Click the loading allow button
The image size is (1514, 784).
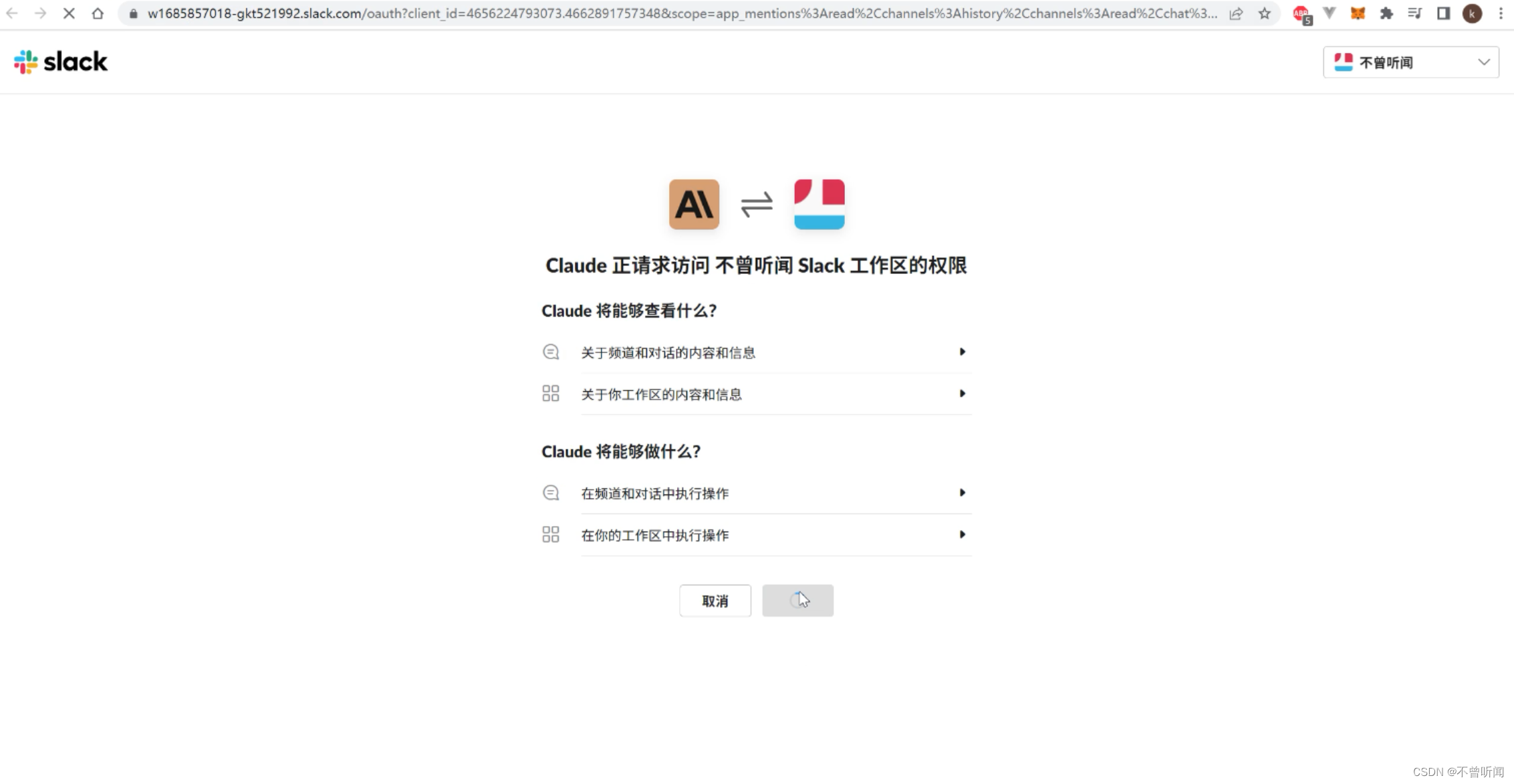pyautogui.click(x=797, y=601)
